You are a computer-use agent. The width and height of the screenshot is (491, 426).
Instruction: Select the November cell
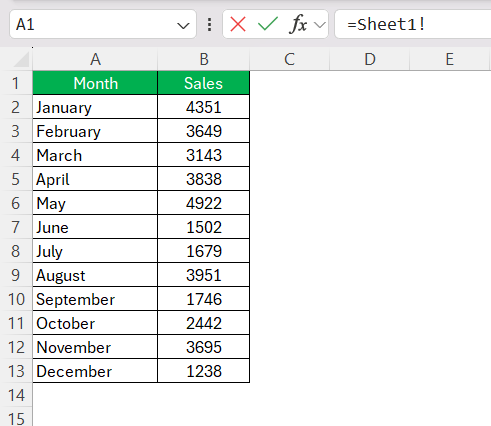coord(95,347)
